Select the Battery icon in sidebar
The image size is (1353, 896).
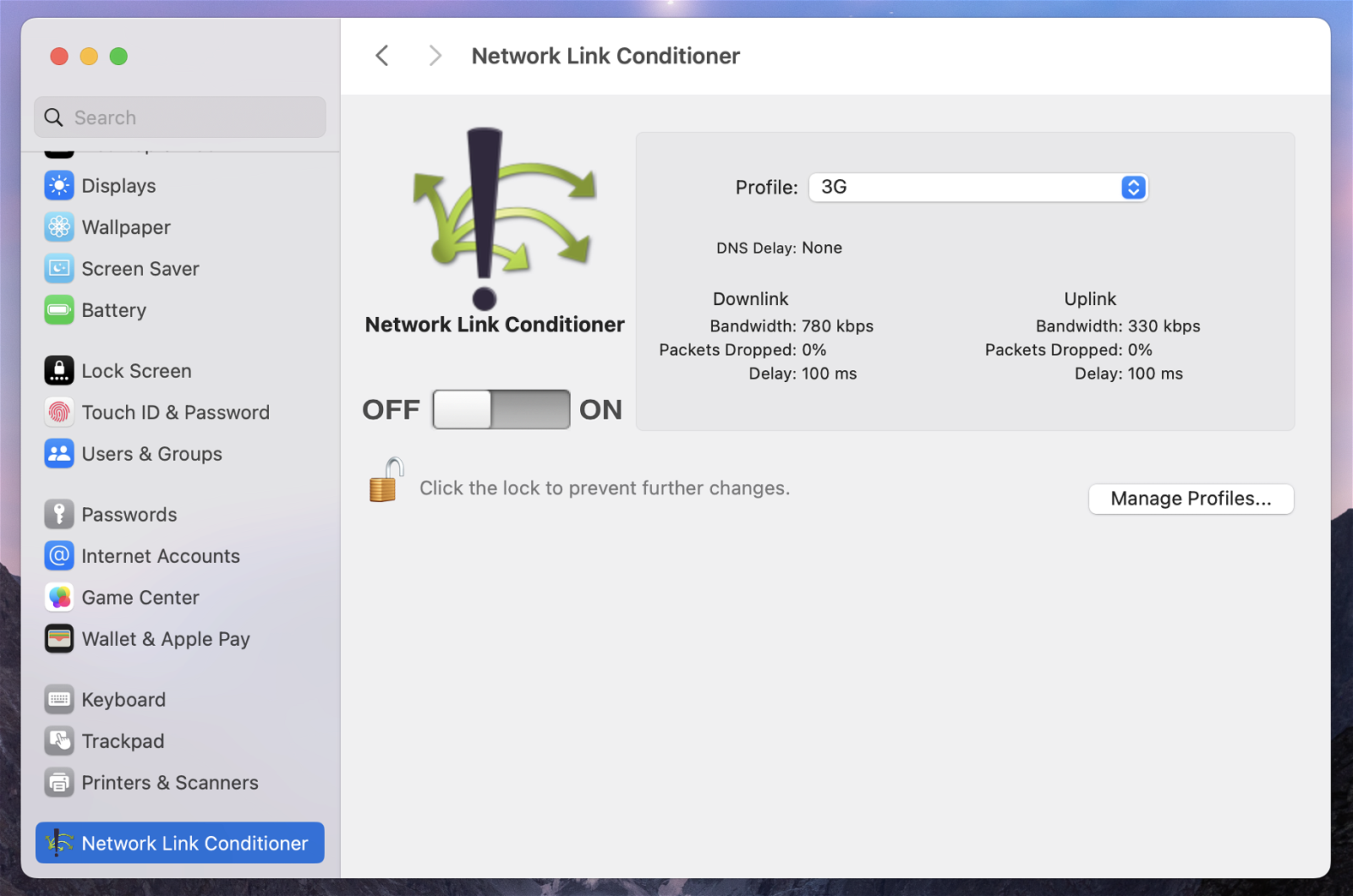pyautogui.click(x=59, y=310)
